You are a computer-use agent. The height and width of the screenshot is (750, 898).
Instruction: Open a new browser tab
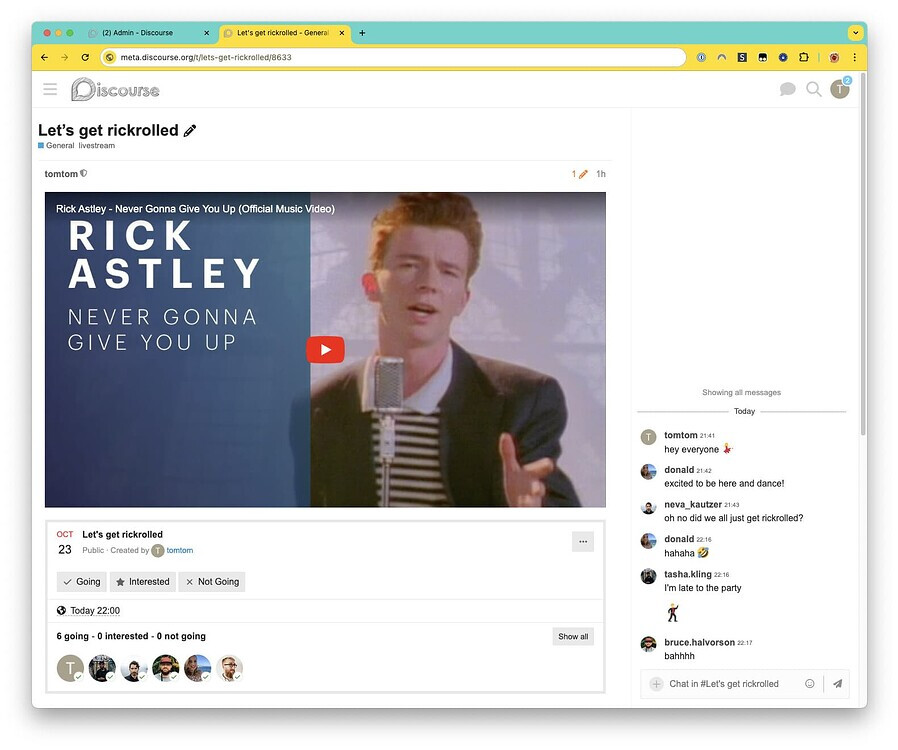click(362, 33)
